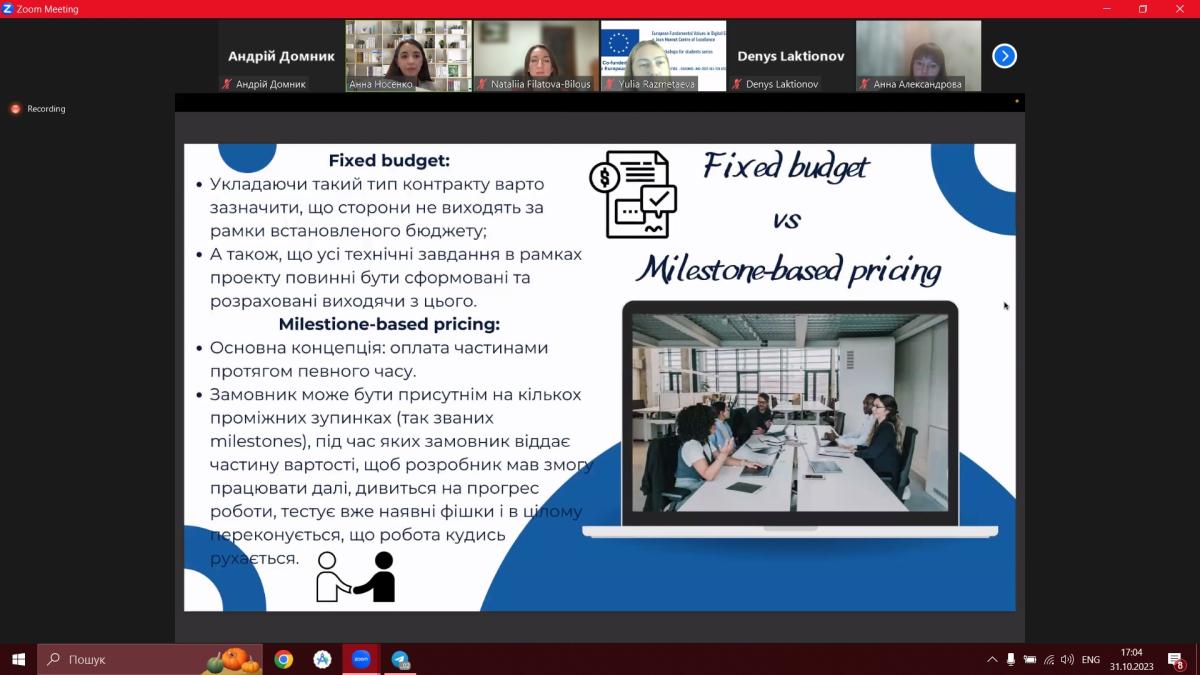This screenshot has height=675, width=1200.
Task: Switch the ENG input language
Action: (x=1091, y=659)
